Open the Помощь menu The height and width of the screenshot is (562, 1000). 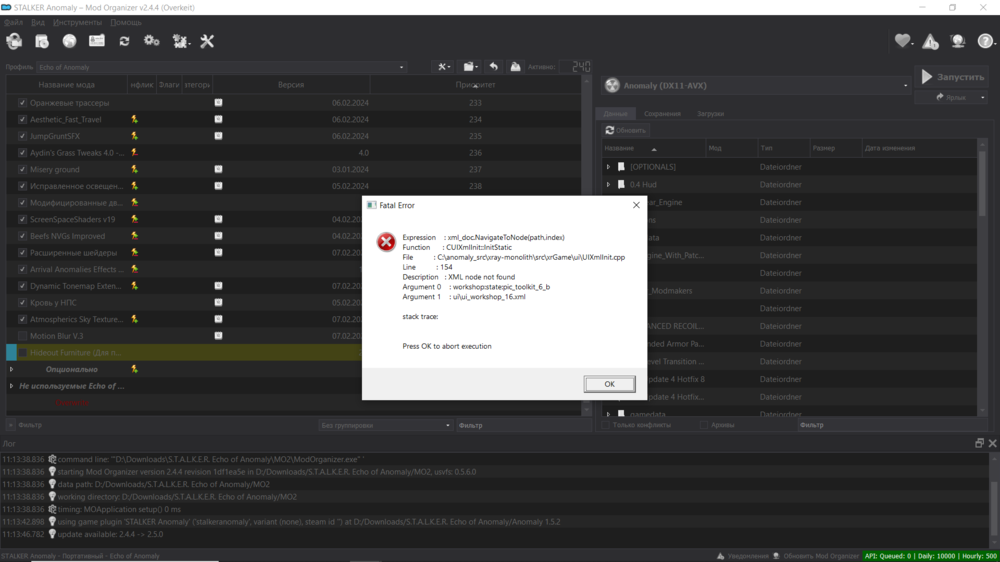(126, 22)
